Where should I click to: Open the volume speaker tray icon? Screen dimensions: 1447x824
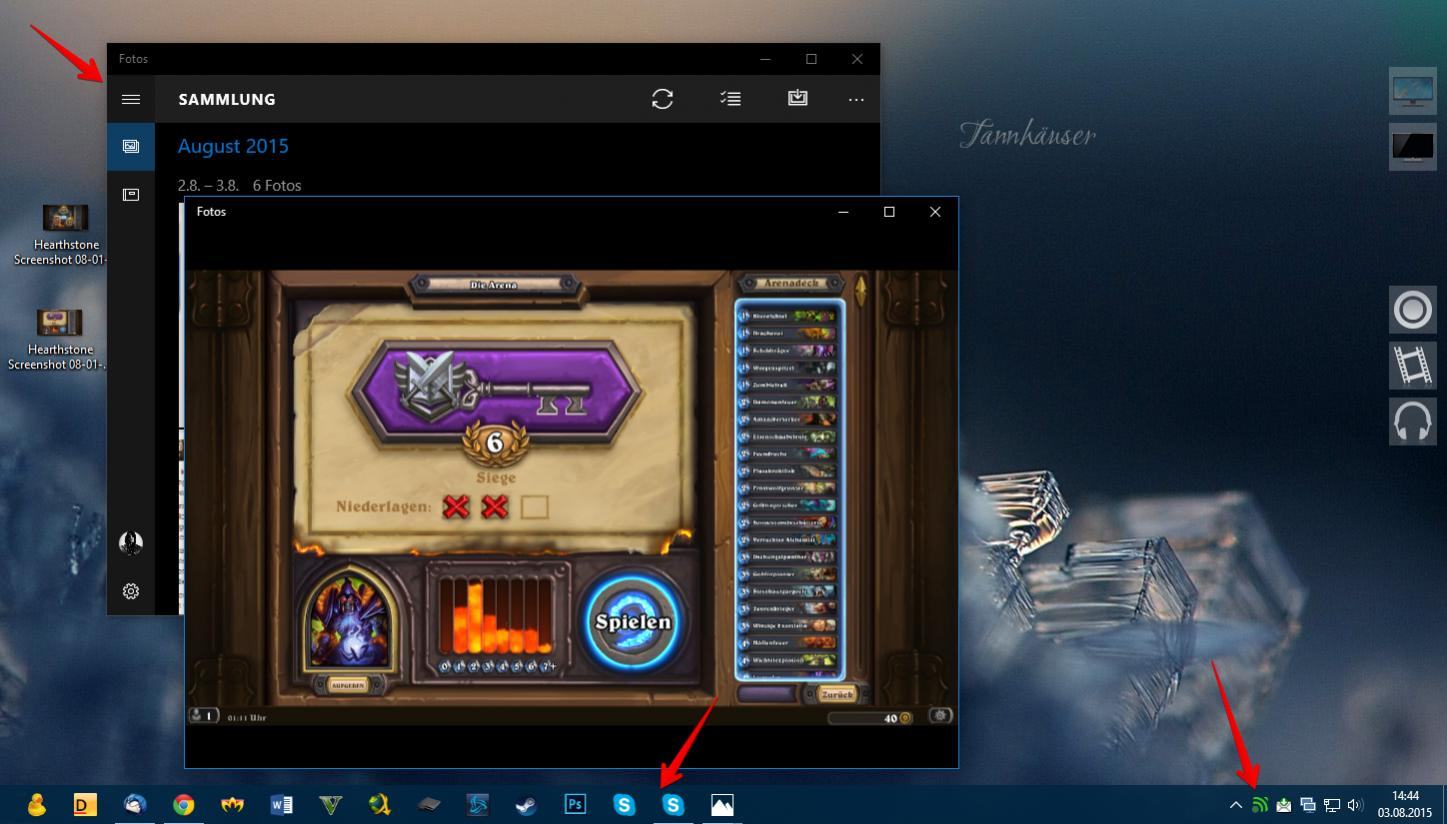[x=1356, y=805]
